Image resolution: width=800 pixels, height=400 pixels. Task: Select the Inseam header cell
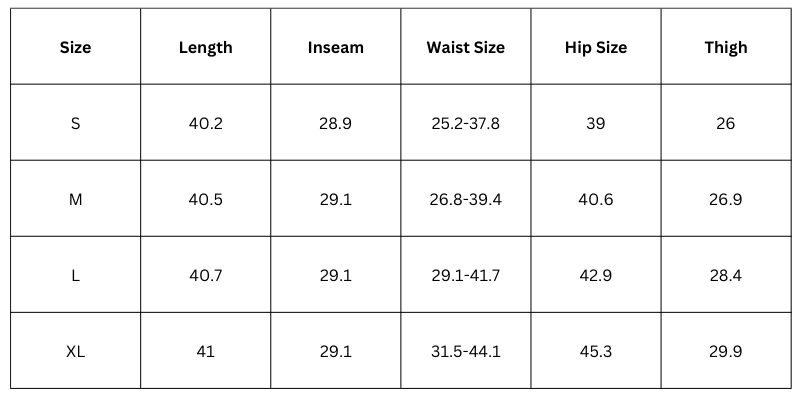click(x=335, y=47)
